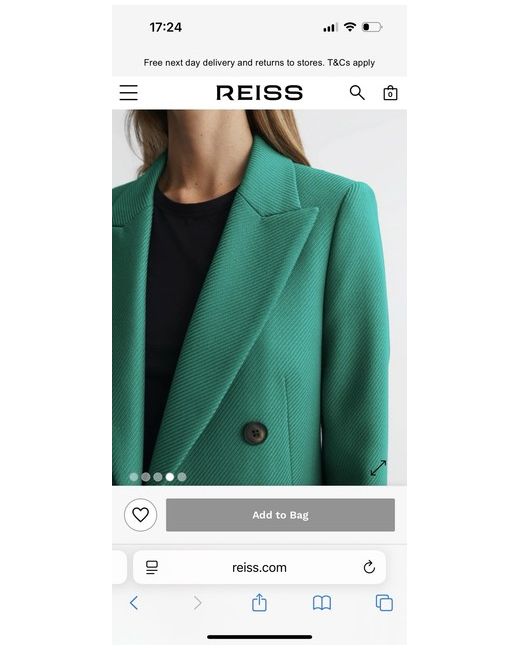Screen dimensions: 520x650
Task: Select fifth image carousel dot
Action: pyautogui.click(x=182, y=477)
